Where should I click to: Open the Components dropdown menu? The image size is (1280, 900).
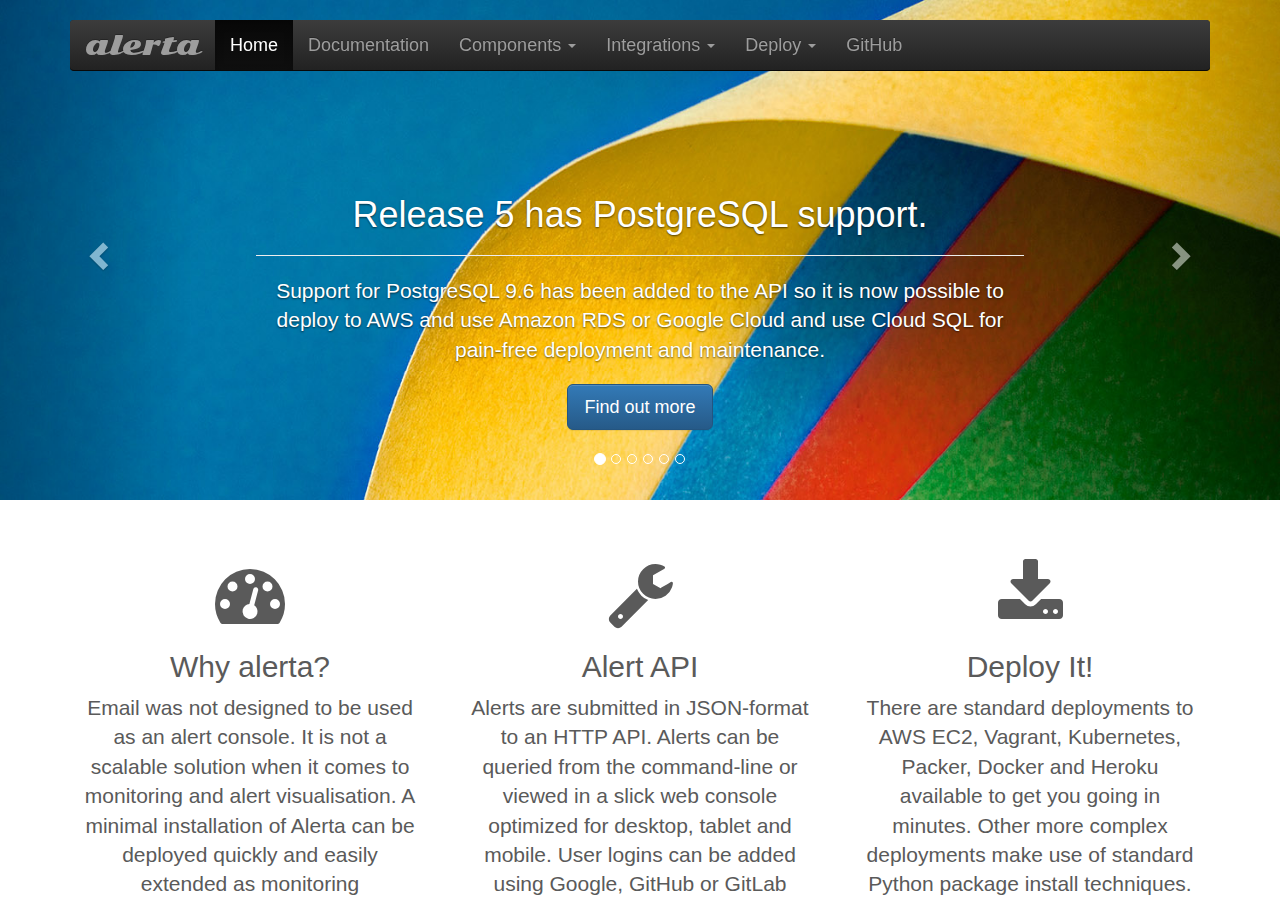(517, 45)
